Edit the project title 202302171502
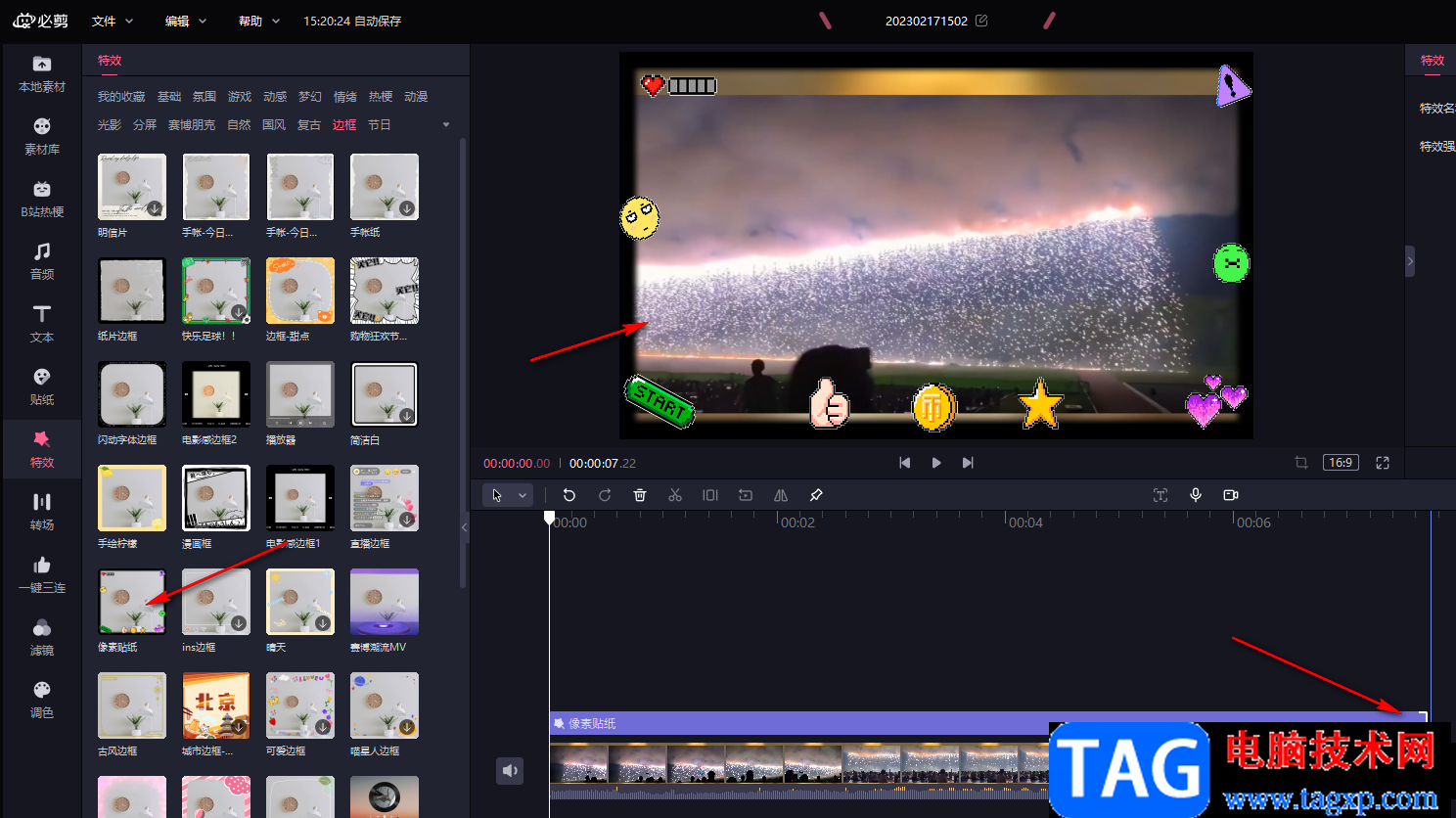 click(x=981, y=21)
